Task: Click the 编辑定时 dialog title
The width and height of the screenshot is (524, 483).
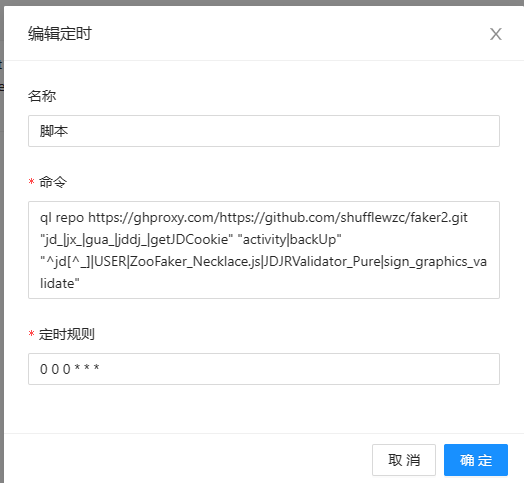Action: point(59,34)
